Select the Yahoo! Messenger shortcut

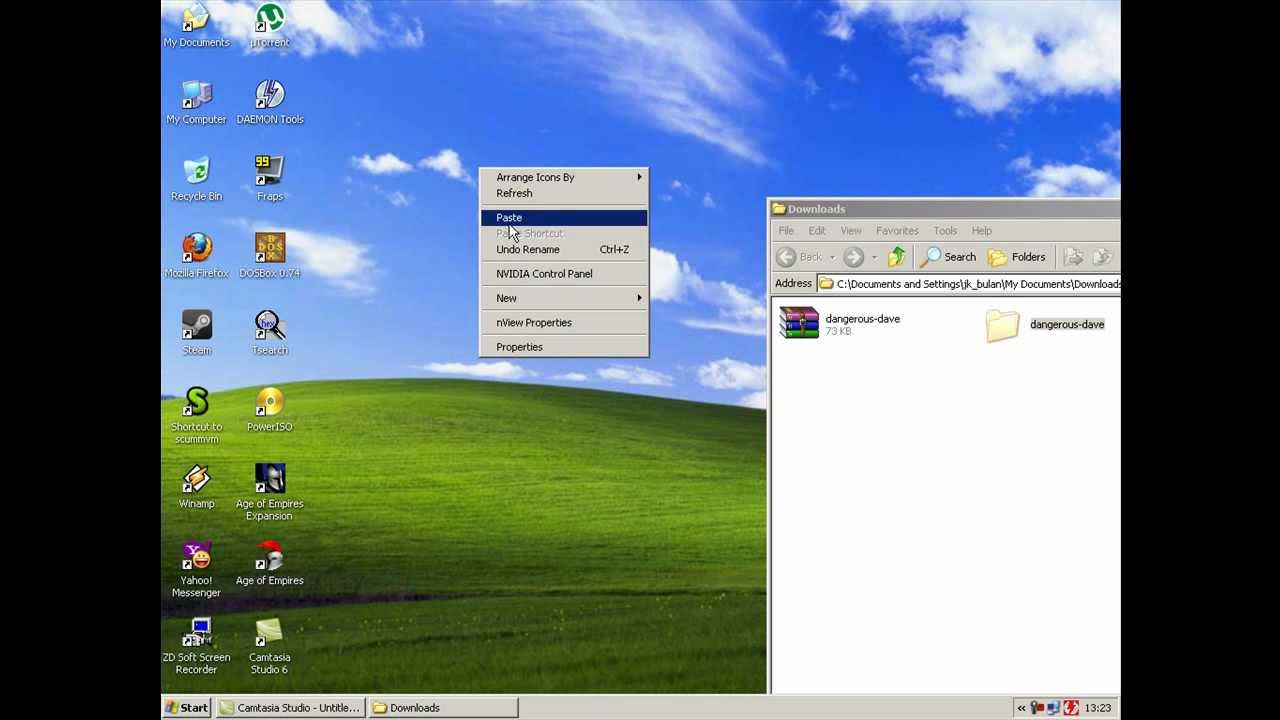(196, 570)
